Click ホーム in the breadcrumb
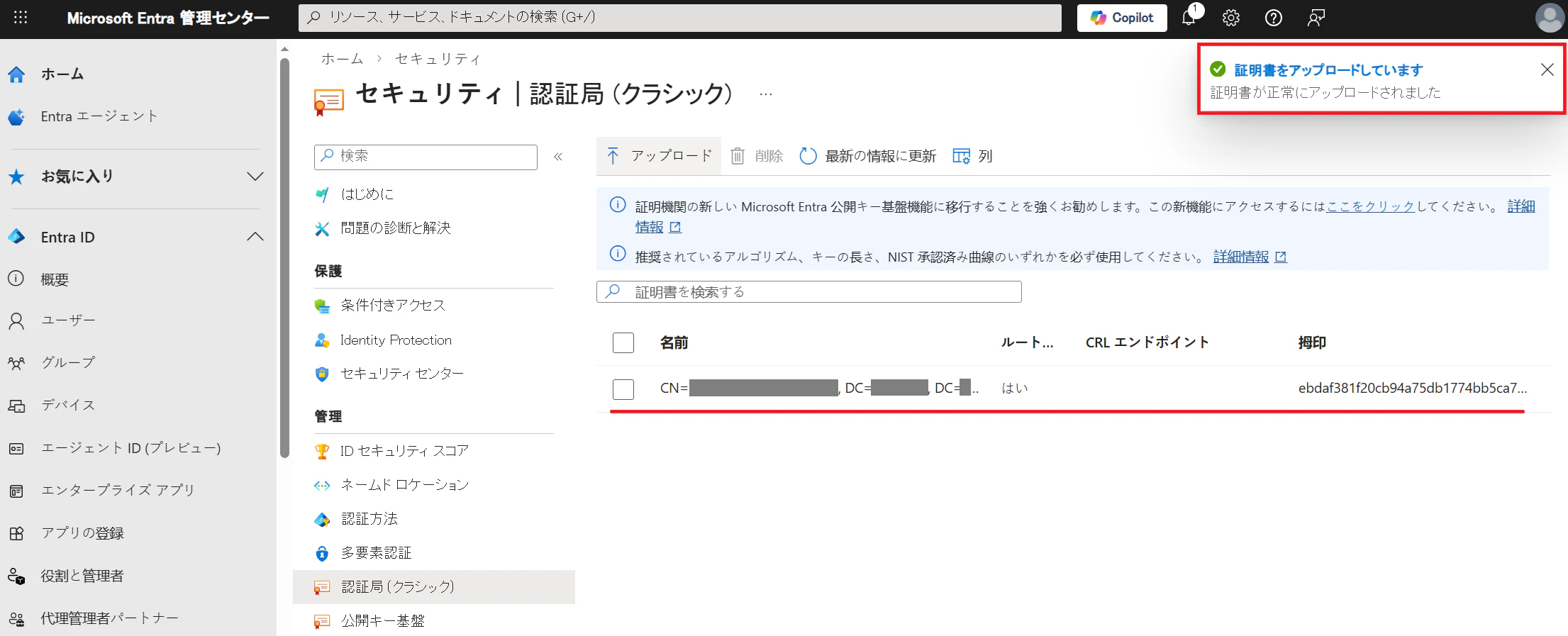 click(342, 59)
